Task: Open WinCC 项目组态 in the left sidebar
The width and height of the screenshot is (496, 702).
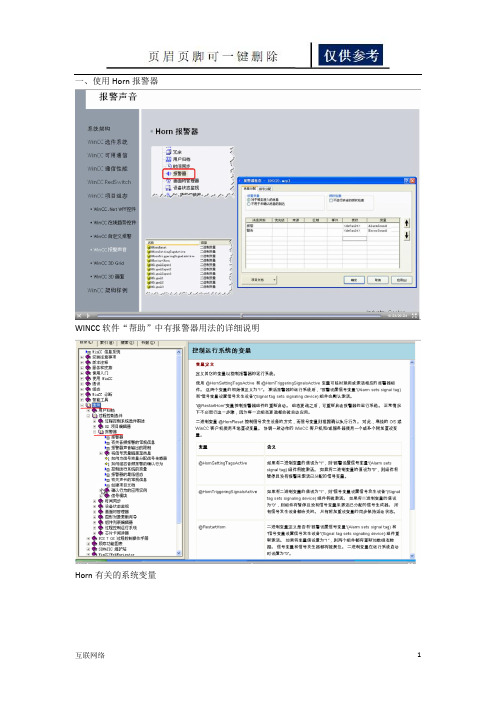Action: tap(107, 196)
